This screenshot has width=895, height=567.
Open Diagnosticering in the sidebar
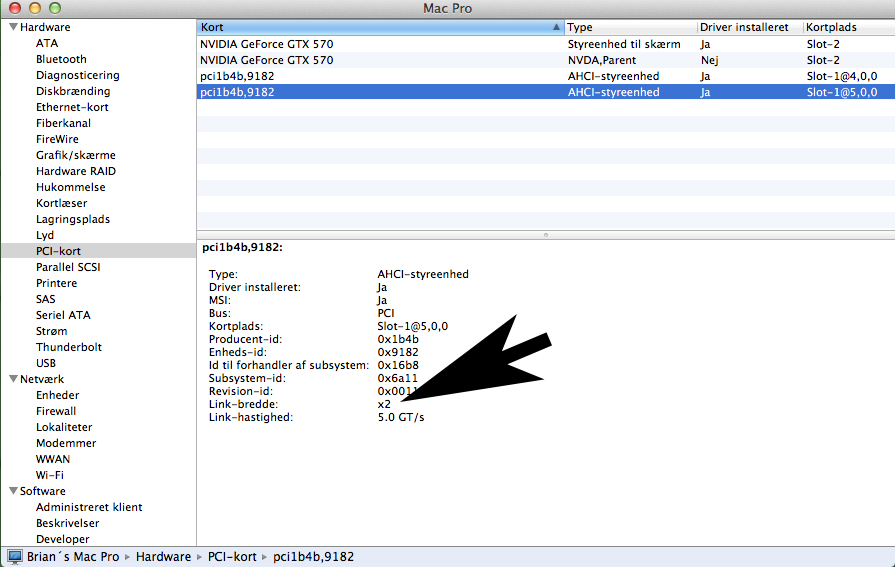(78, 75)
